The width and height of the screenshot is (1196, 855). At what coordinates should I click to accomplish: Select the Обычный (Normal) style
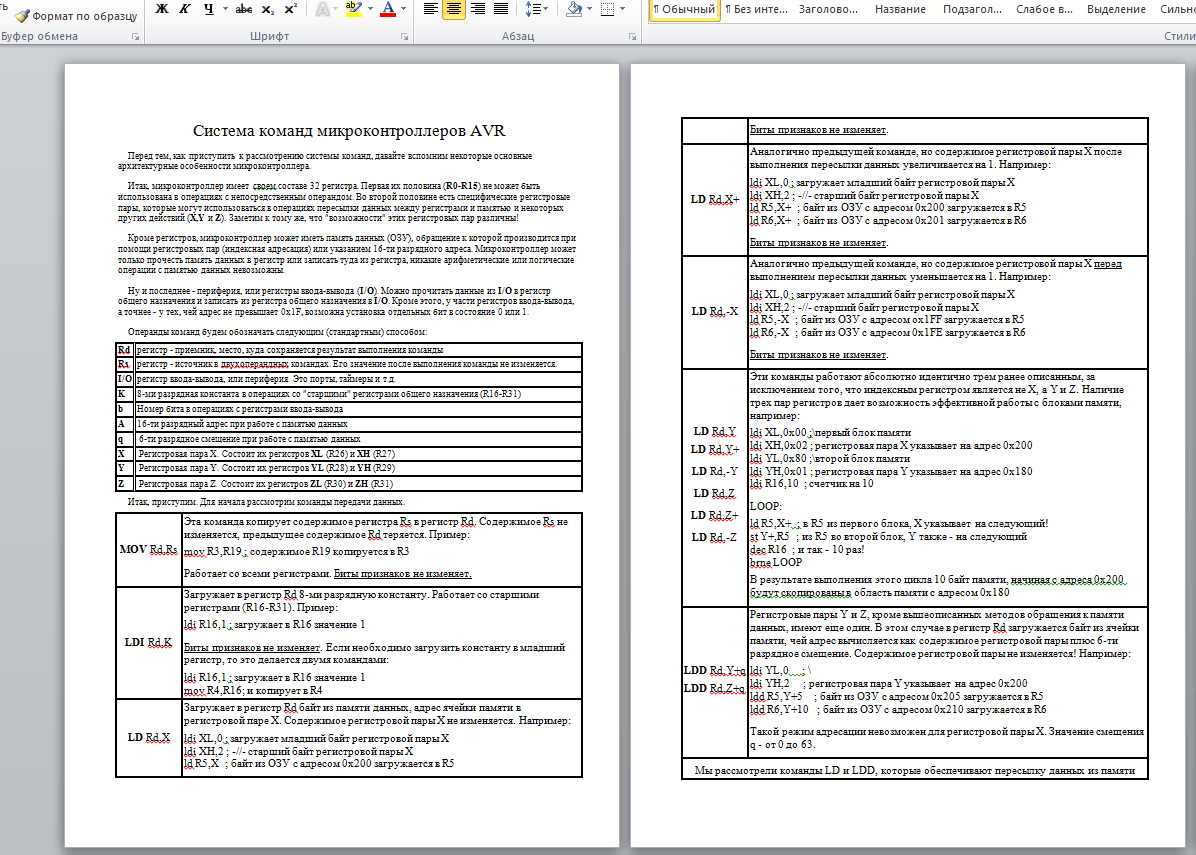(x=684, y=9)
